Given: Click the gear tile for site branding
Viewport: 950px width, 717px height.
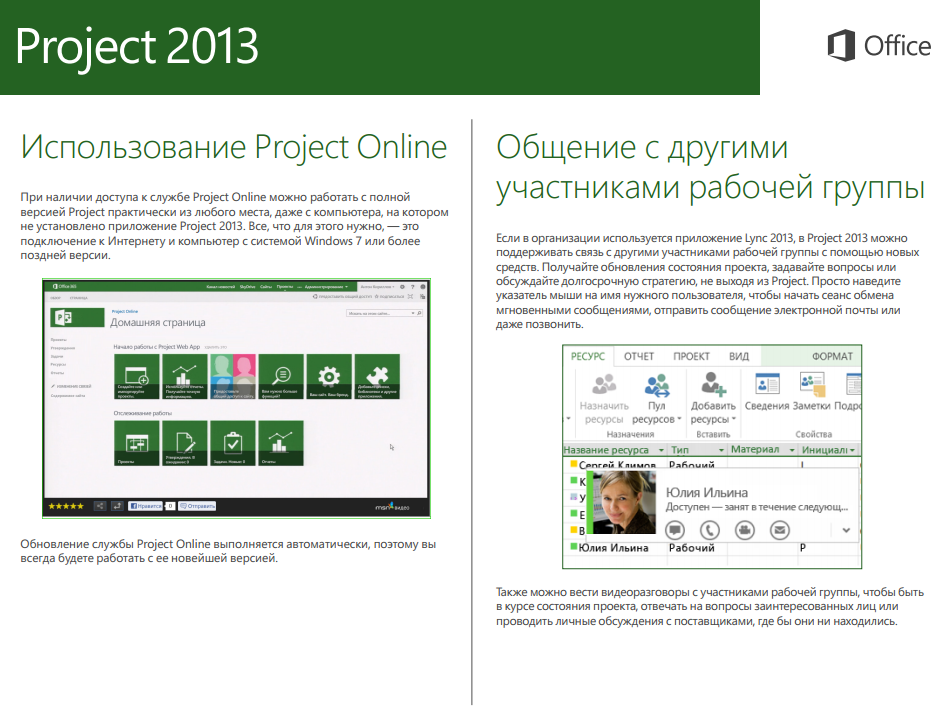Looking at the screenshot, I should click(329, 376).
